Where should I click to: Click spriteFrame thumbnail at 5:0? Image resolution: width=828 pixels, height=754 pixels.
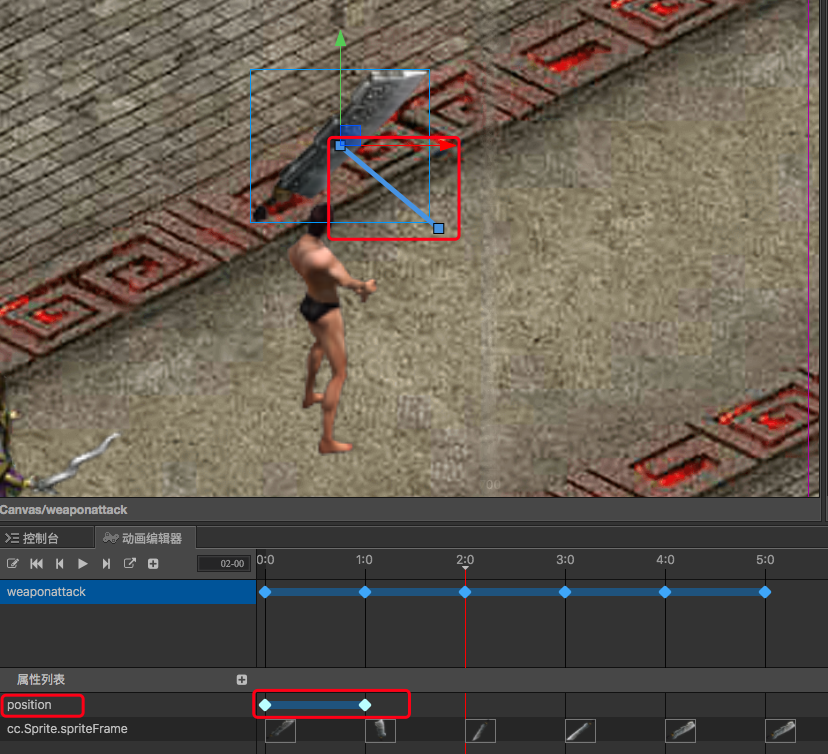[780, 731]
